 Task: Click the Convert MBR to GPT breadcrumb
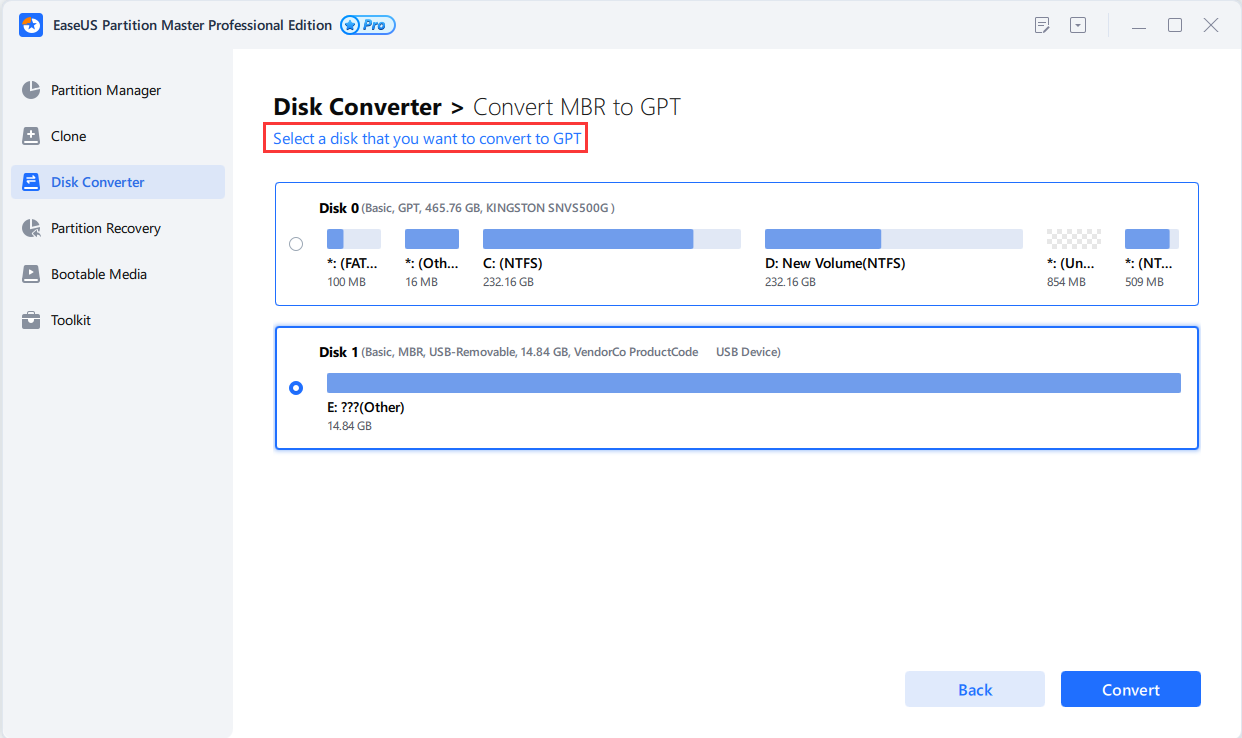[x=578, y=106]
